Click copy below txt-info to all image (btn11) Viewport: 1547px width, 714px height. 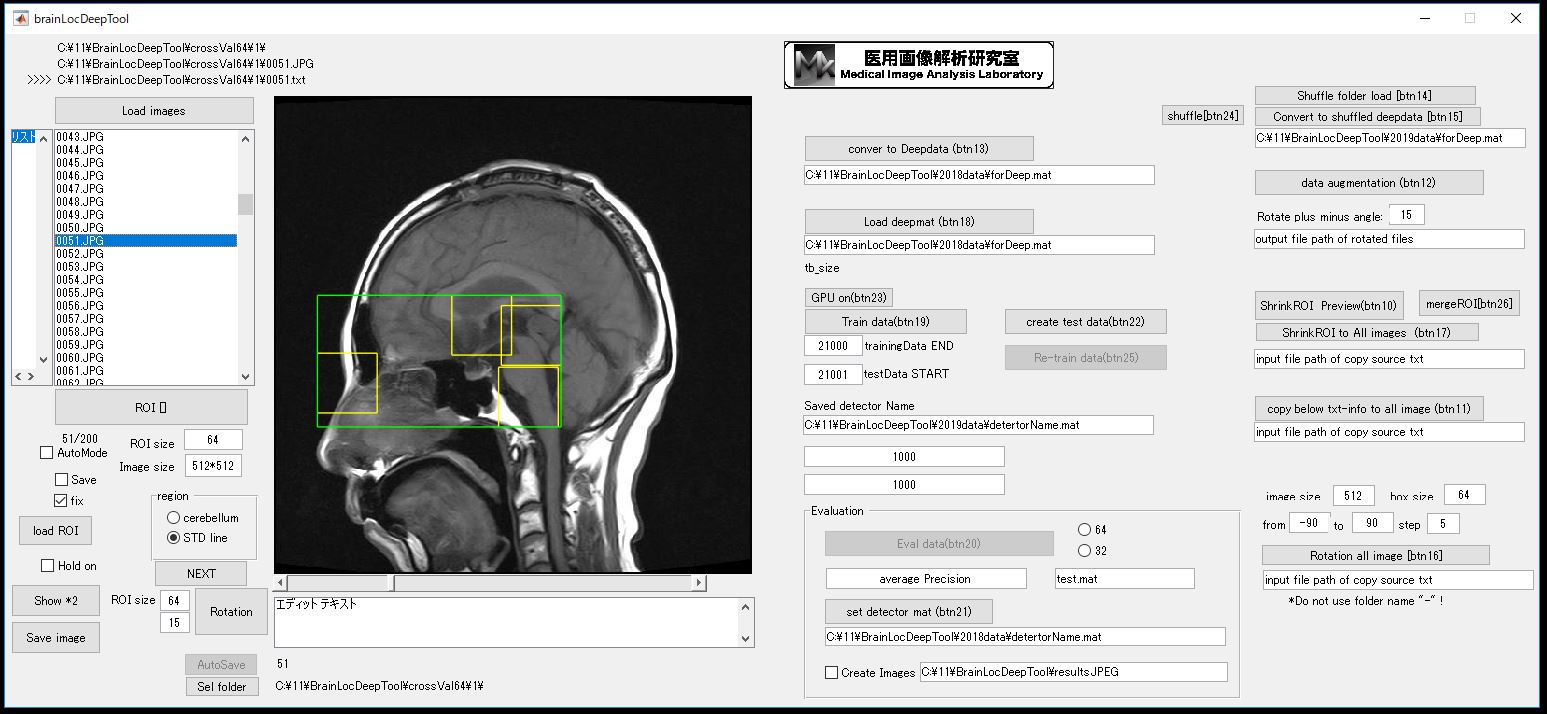coord(1369,409)
